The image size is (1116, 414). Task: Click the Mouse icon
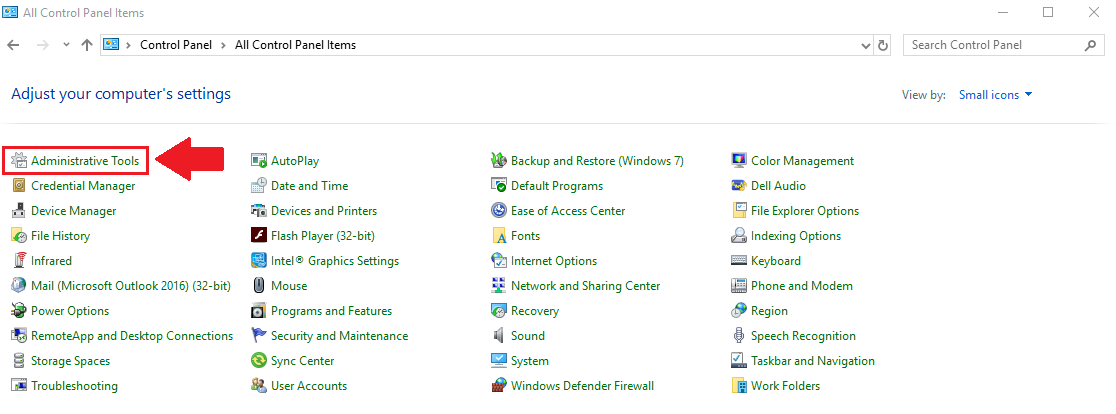click(259, 285)
